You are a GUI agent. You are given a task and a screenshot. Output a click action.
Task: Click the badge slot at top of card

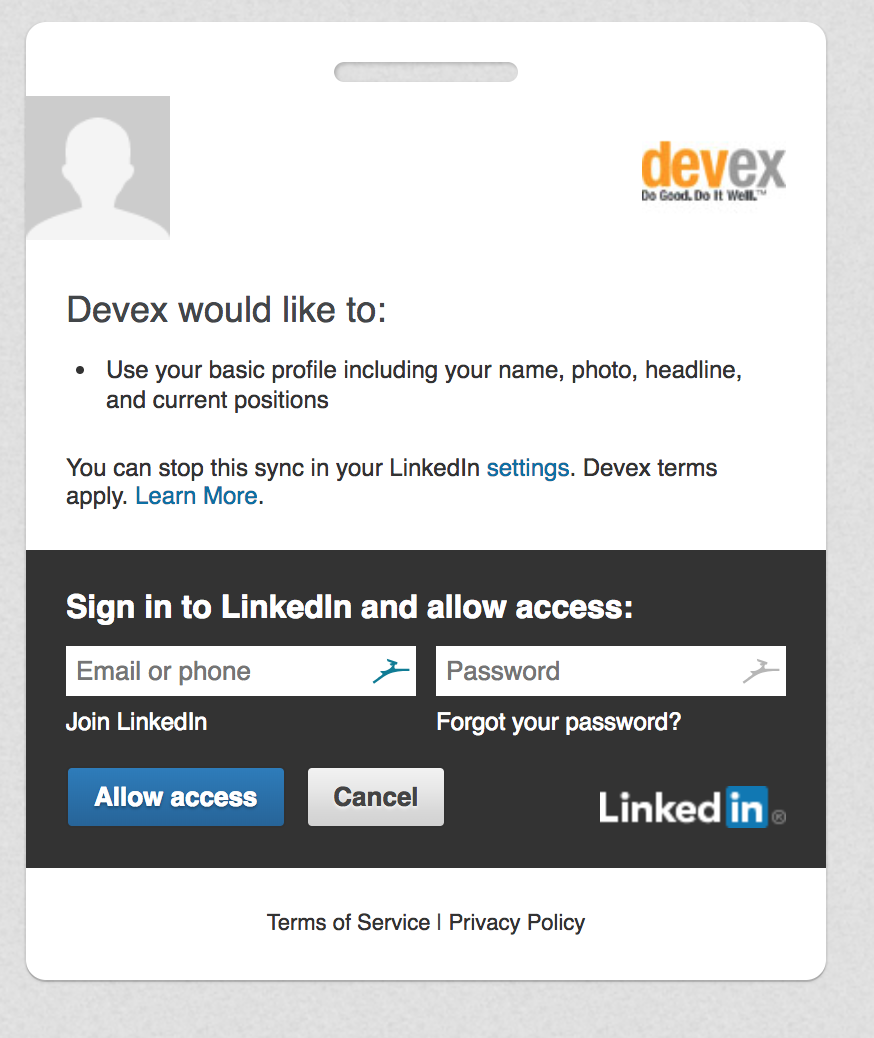click(425, 72)
